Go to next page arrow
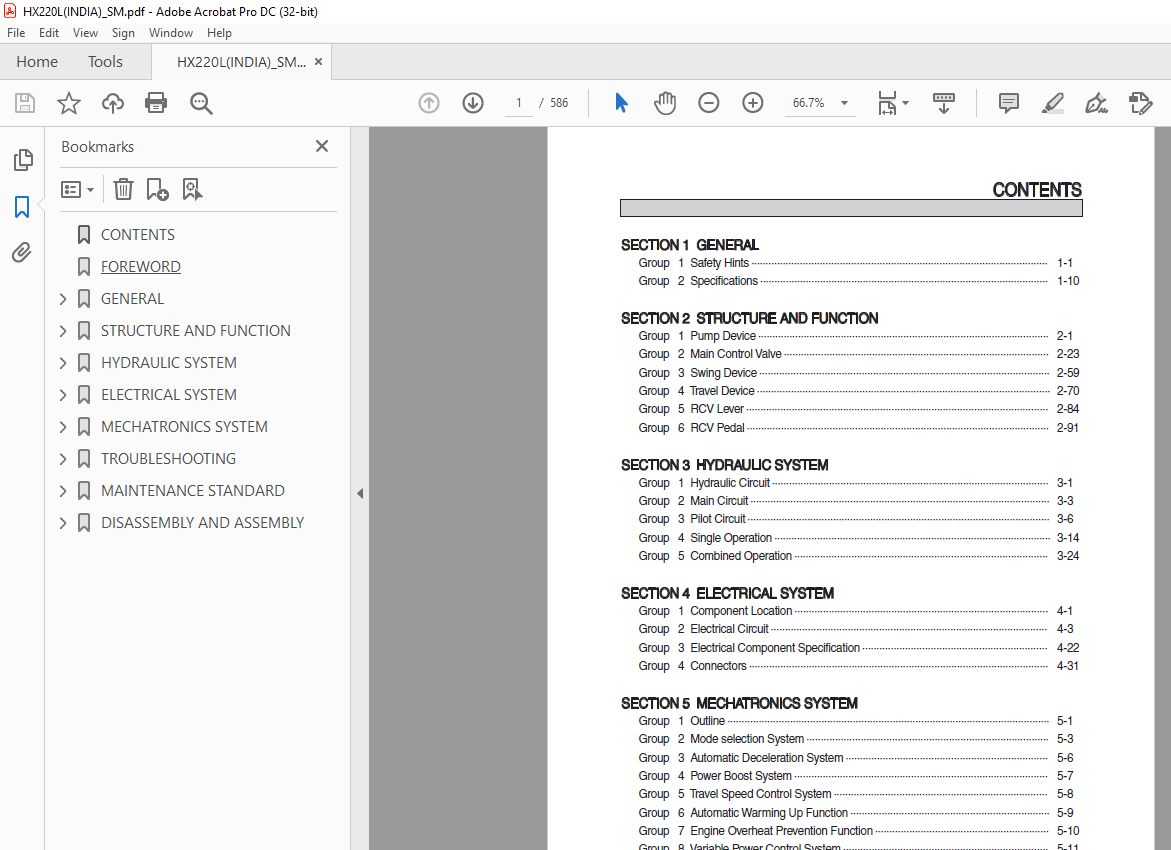Screen dimensions: 1171x850 pos(473,103)
